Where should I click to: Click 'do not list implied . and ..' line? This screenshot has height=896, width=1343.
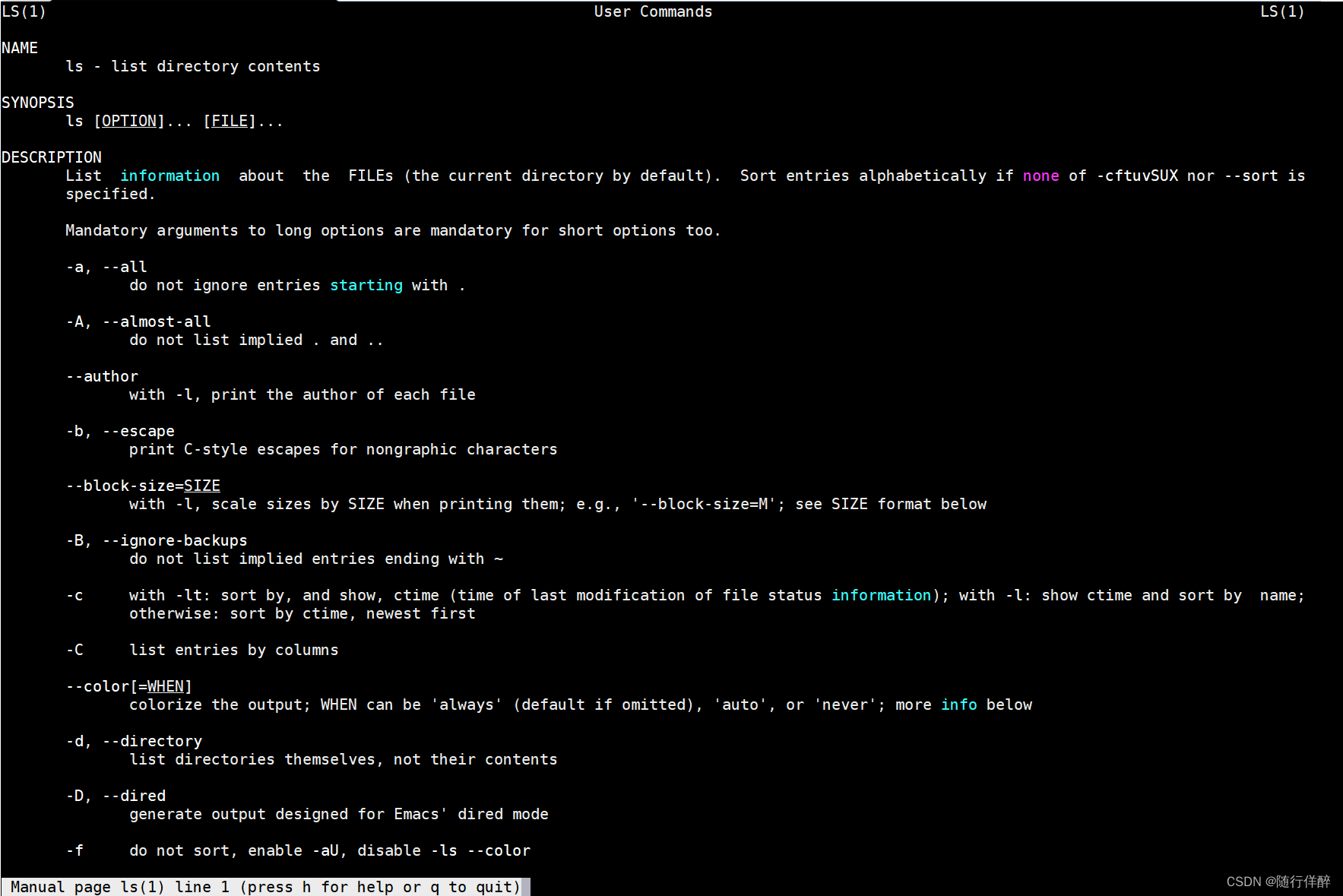point(257,340)
